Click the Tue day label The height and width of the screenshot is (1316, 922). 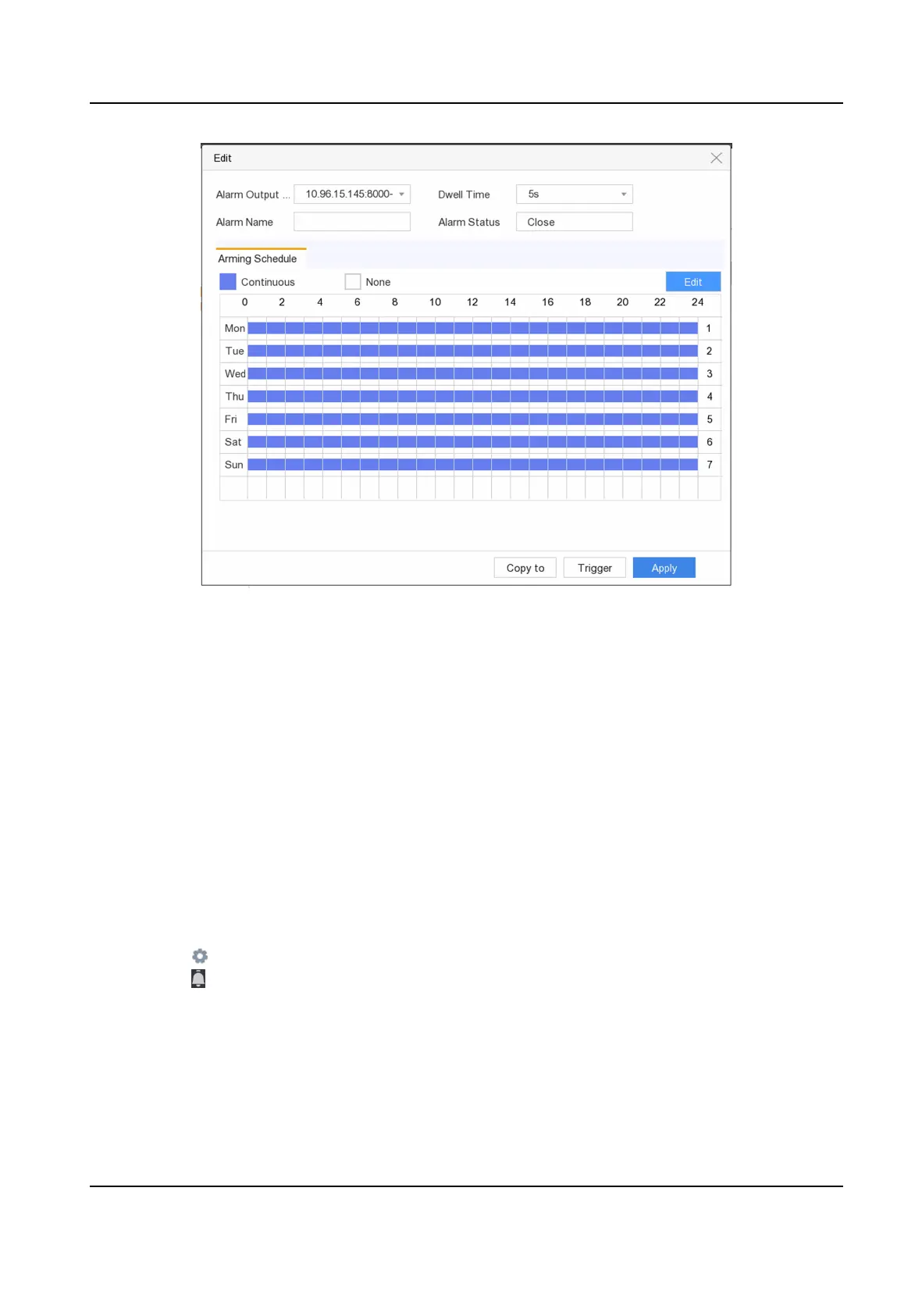234,351
